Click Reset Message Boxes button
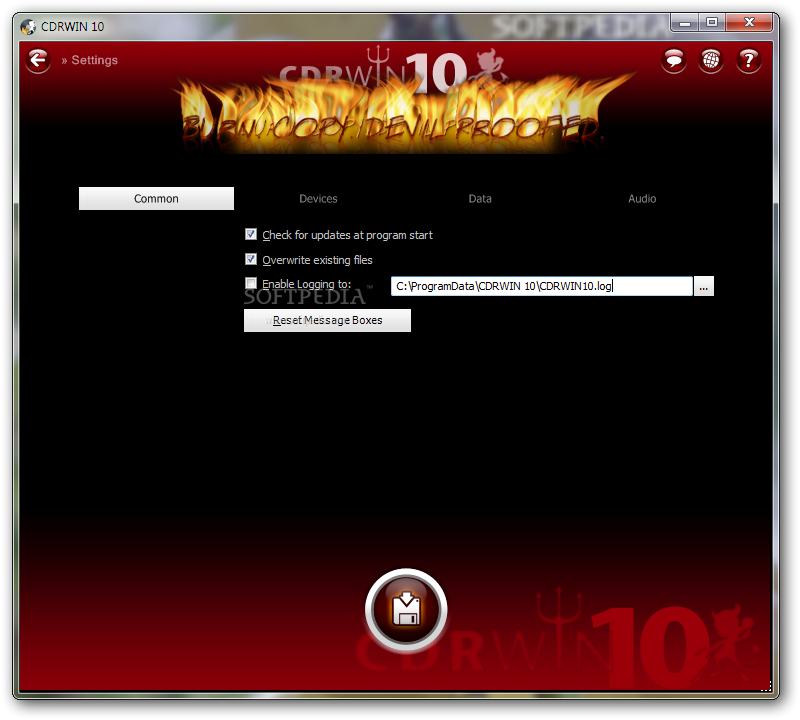The height and width of the screenshot is (720, 800). pyautogui.click(x=327, y=320)
